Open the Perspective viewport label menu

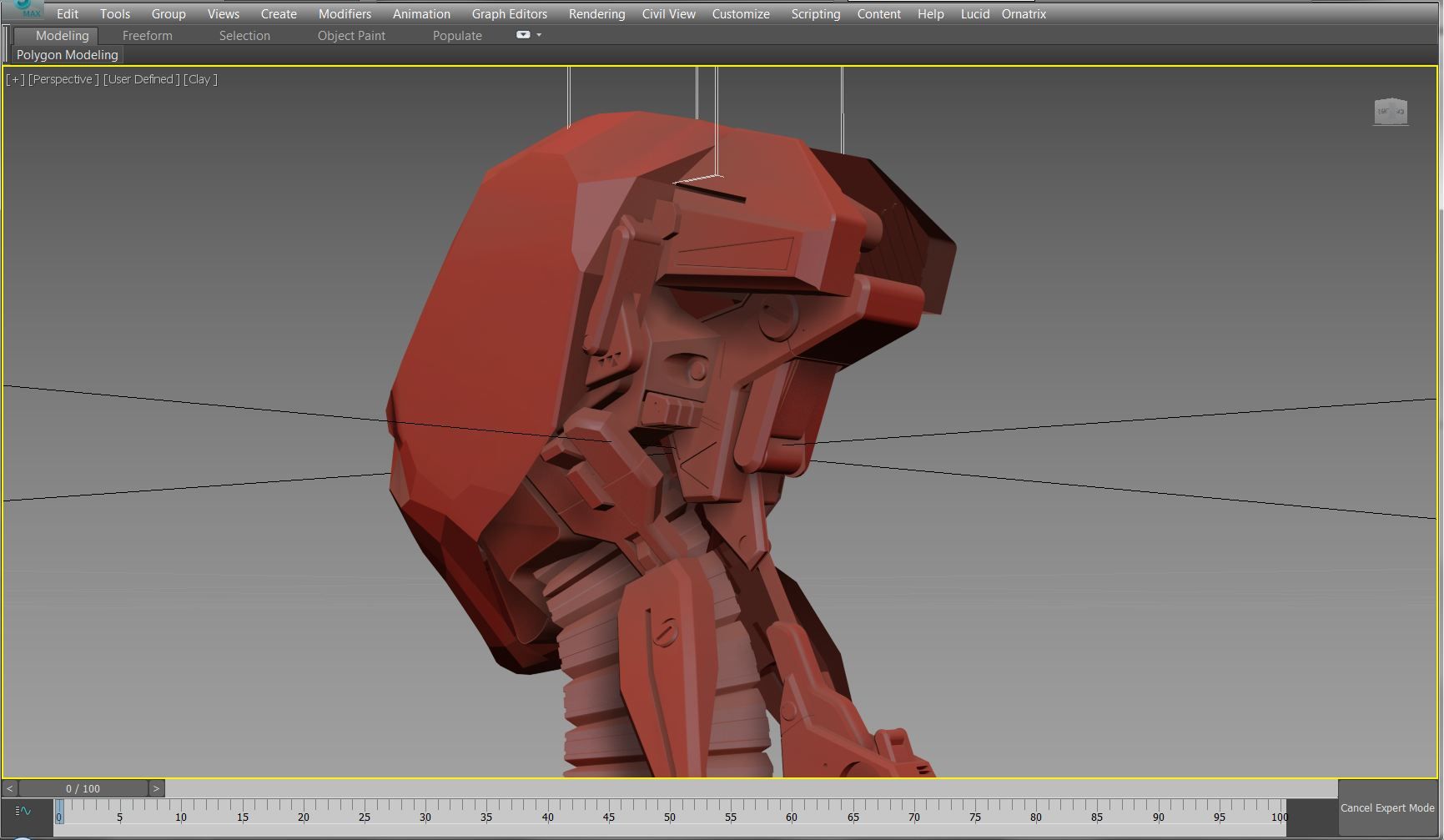(x=63, y=79)
